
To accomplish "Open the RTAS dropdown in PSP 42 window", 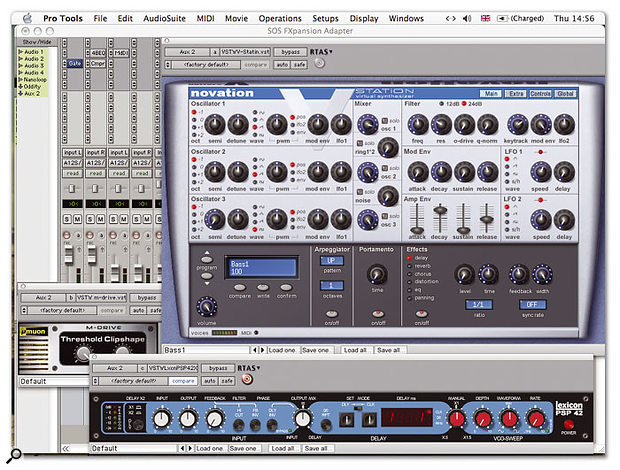I will (248, 368).
